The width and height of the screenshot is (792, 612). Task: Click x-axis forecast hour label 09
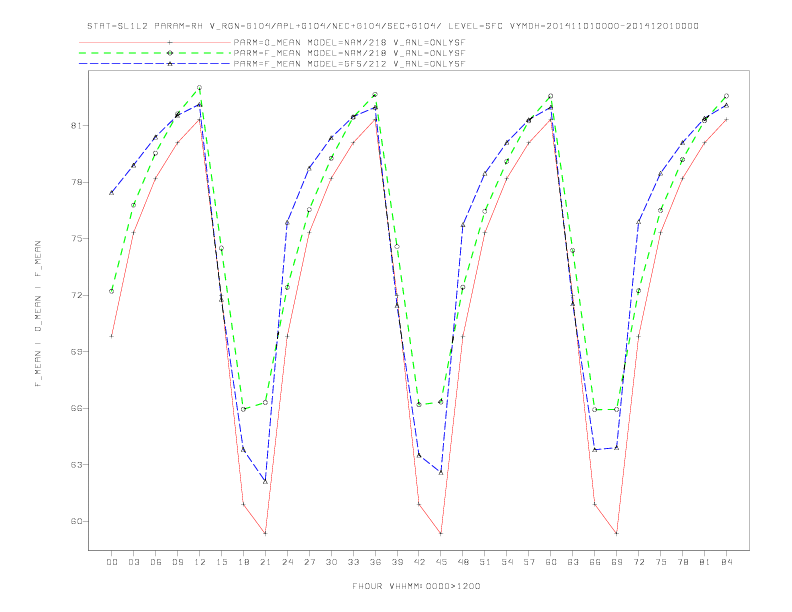coord(177,562)
